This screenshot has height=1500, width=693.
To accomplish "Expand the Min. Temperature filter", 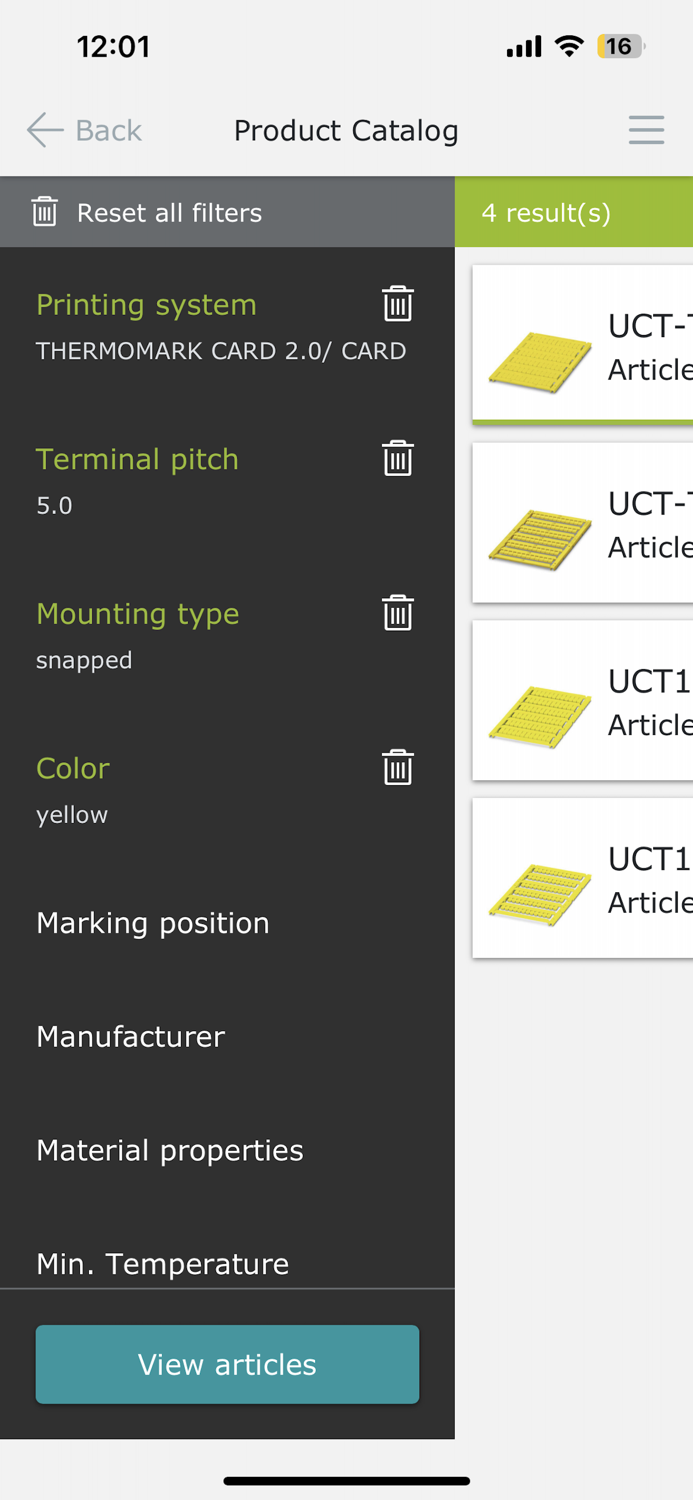I will [x=163, y=1263].
